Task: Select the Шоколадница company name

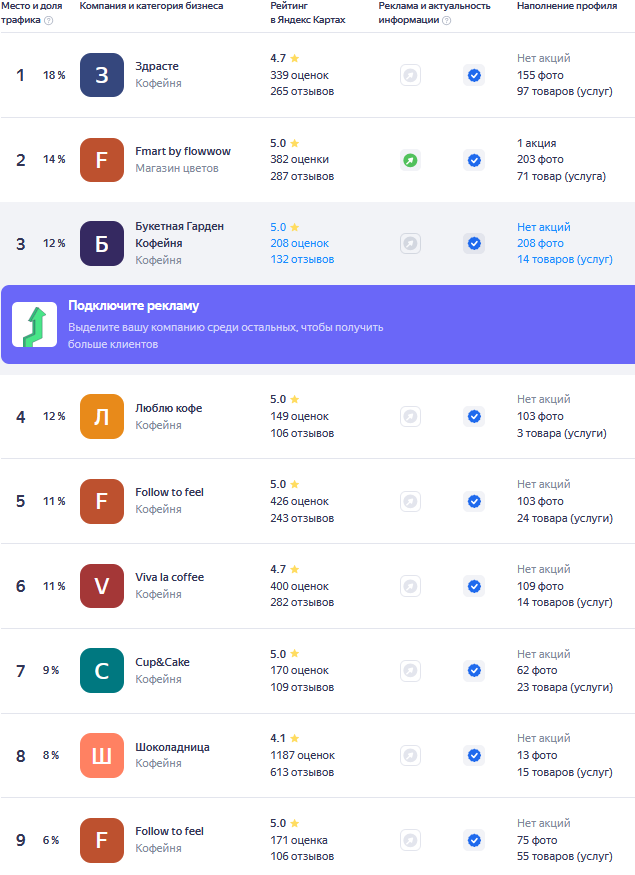Action: pyautogui.click(x=172, y=747)
